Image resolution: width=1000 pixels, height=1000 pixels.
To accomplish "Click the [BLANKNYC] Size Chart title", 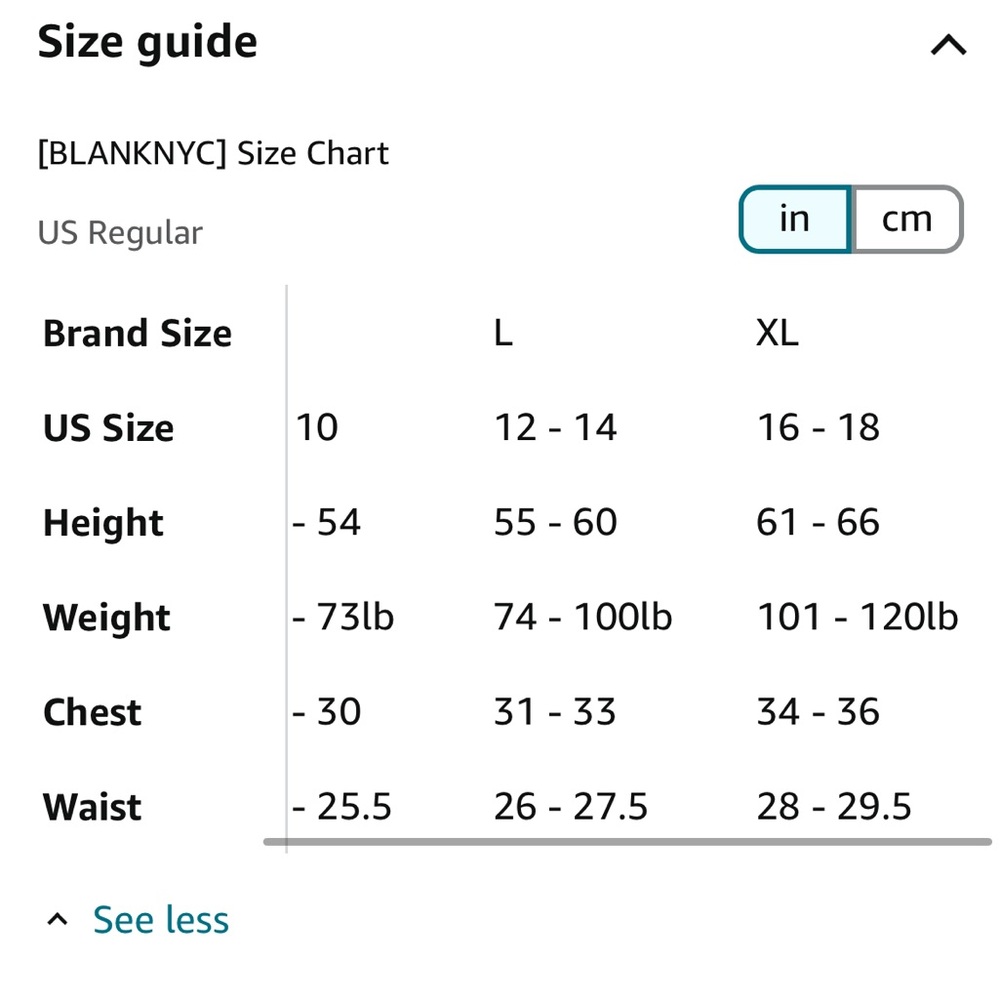I will (x=213, y=154).
